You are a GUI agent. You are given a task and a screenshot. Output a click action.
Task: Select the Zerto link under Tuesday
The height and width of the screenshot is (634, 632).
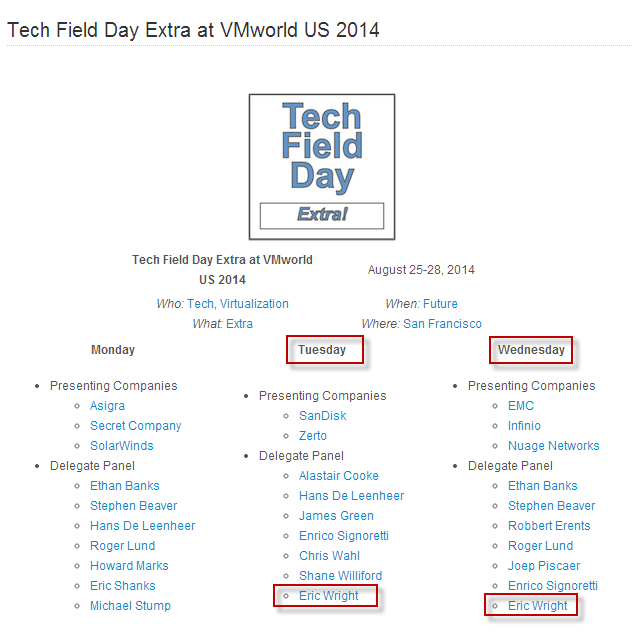pos(312,436)
